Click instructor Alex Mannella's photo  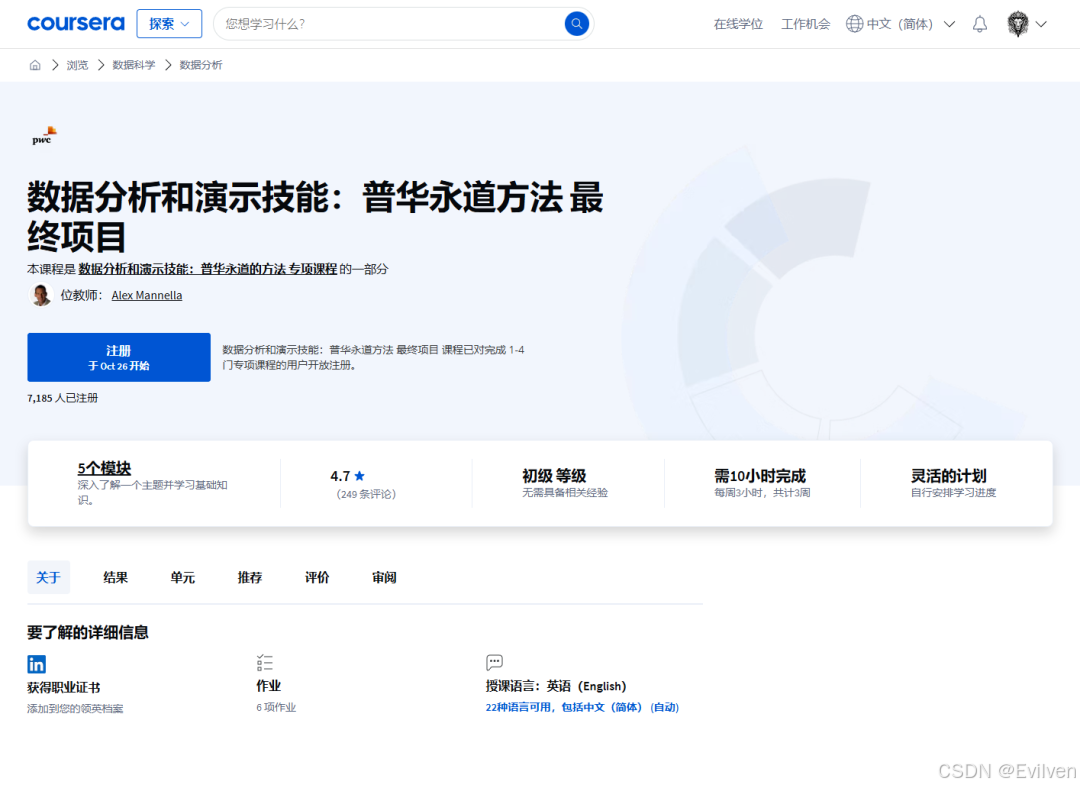tap(41, 295)
